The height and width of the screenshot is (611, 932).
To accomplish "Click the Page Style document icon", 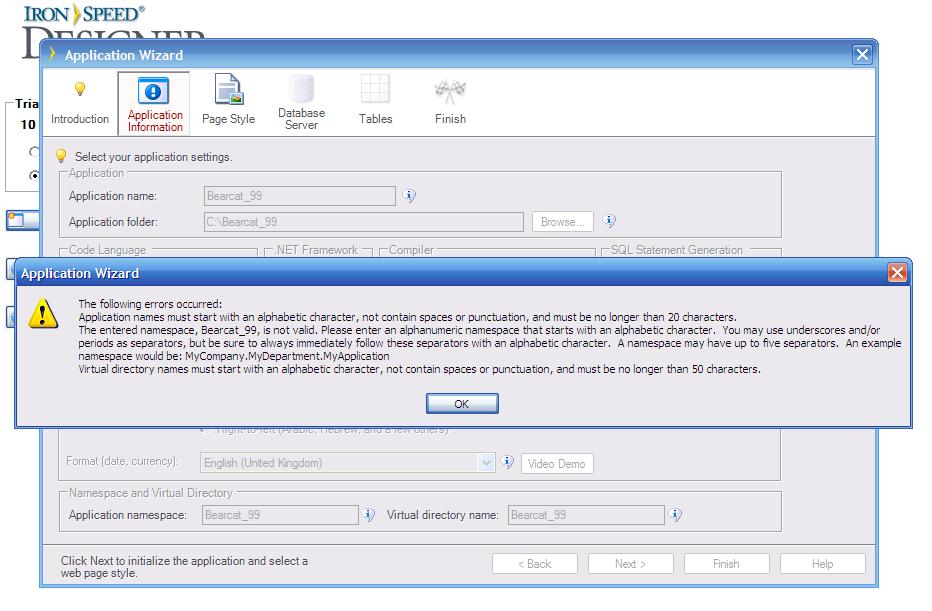I will (228, 89).
